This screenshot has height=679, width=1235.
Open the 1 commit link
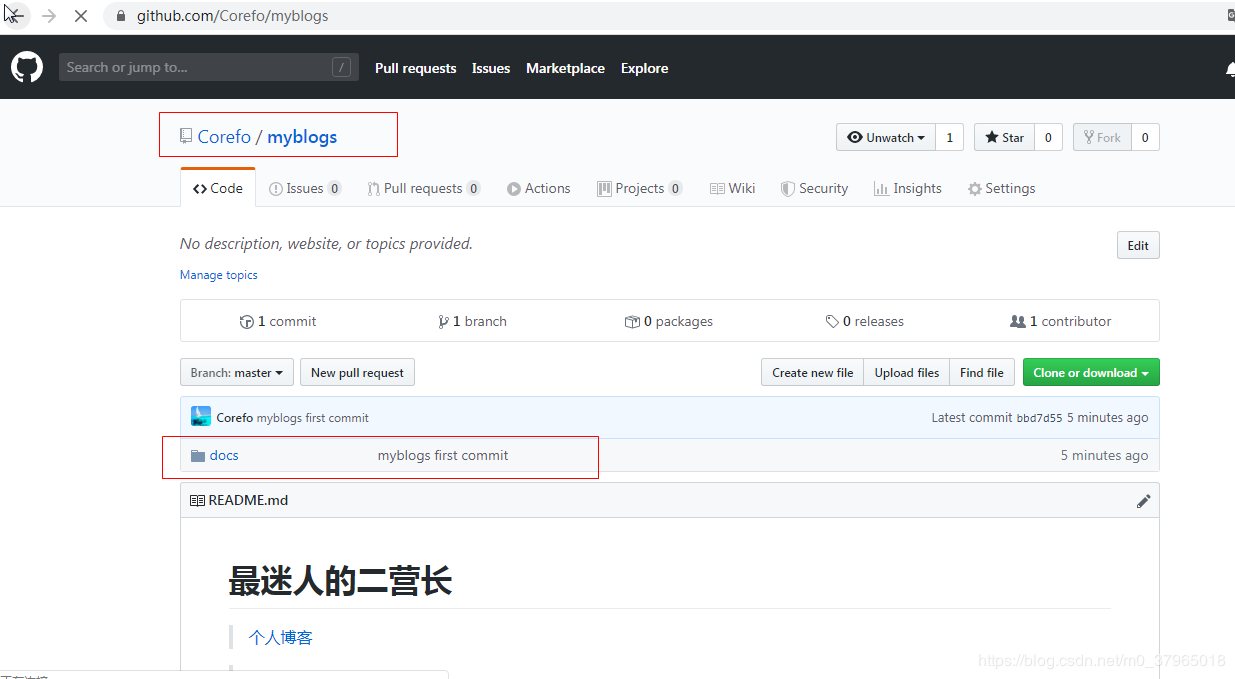[x=278, y=322]
